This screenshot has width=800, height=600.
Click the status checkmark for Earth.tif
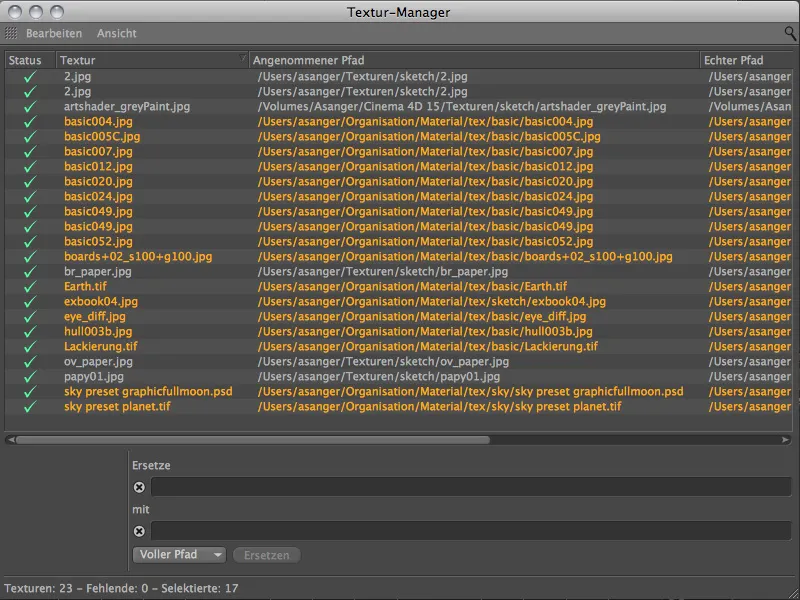(30, 286)
